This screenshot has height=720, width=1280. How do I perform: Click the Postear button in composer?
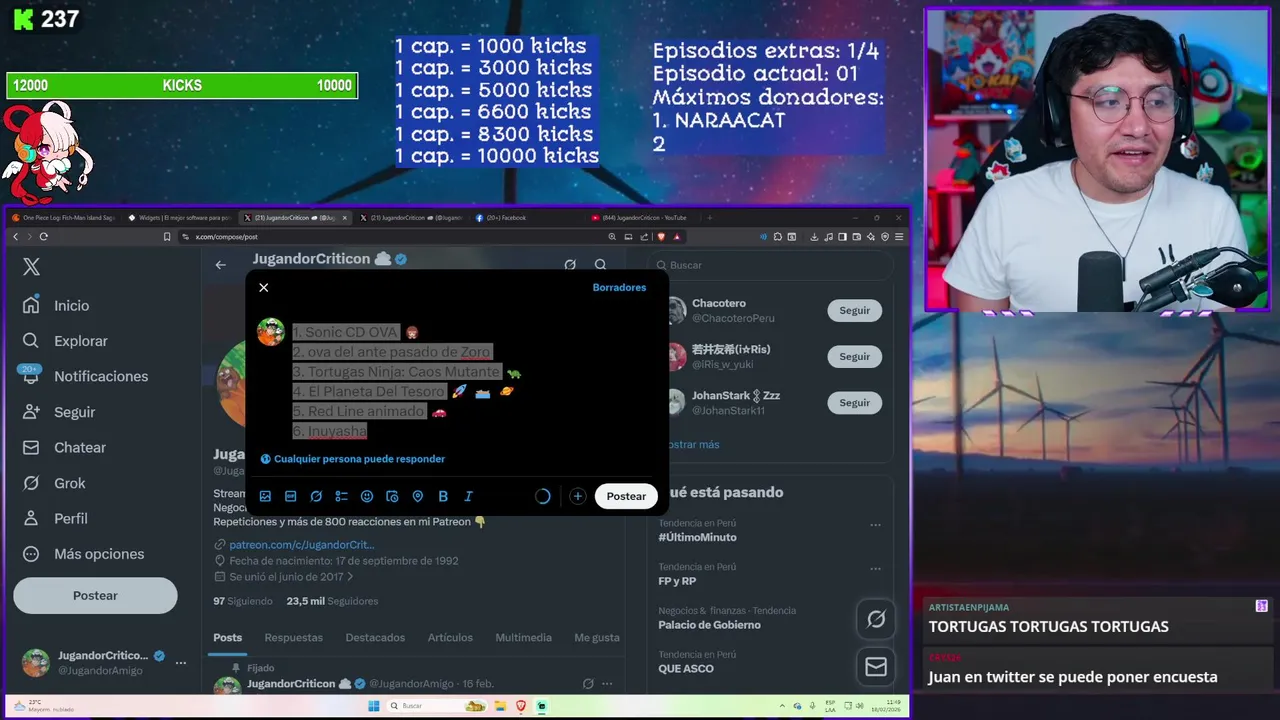tap(626, 496)
